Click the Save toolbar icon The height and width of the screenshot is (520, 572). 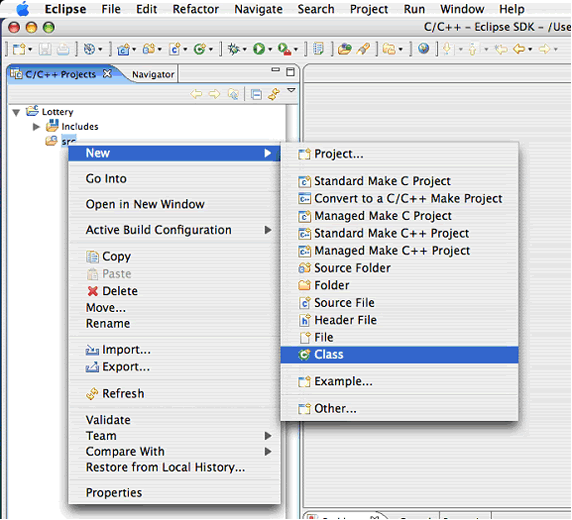pos(45,49)
